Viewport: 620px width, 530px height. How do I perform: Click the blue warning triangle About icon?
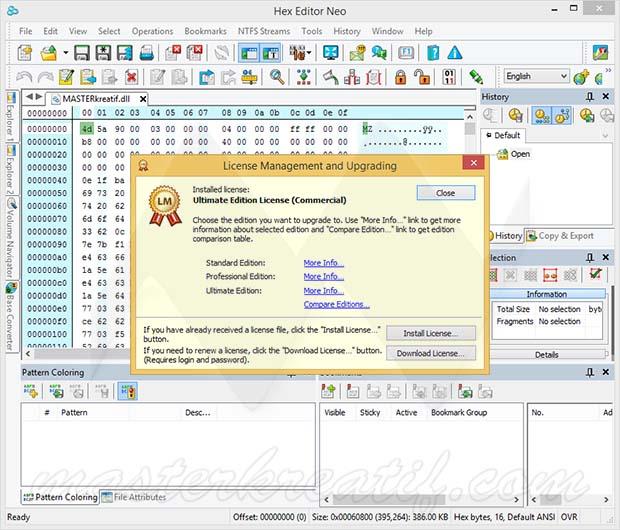point(455,53)
